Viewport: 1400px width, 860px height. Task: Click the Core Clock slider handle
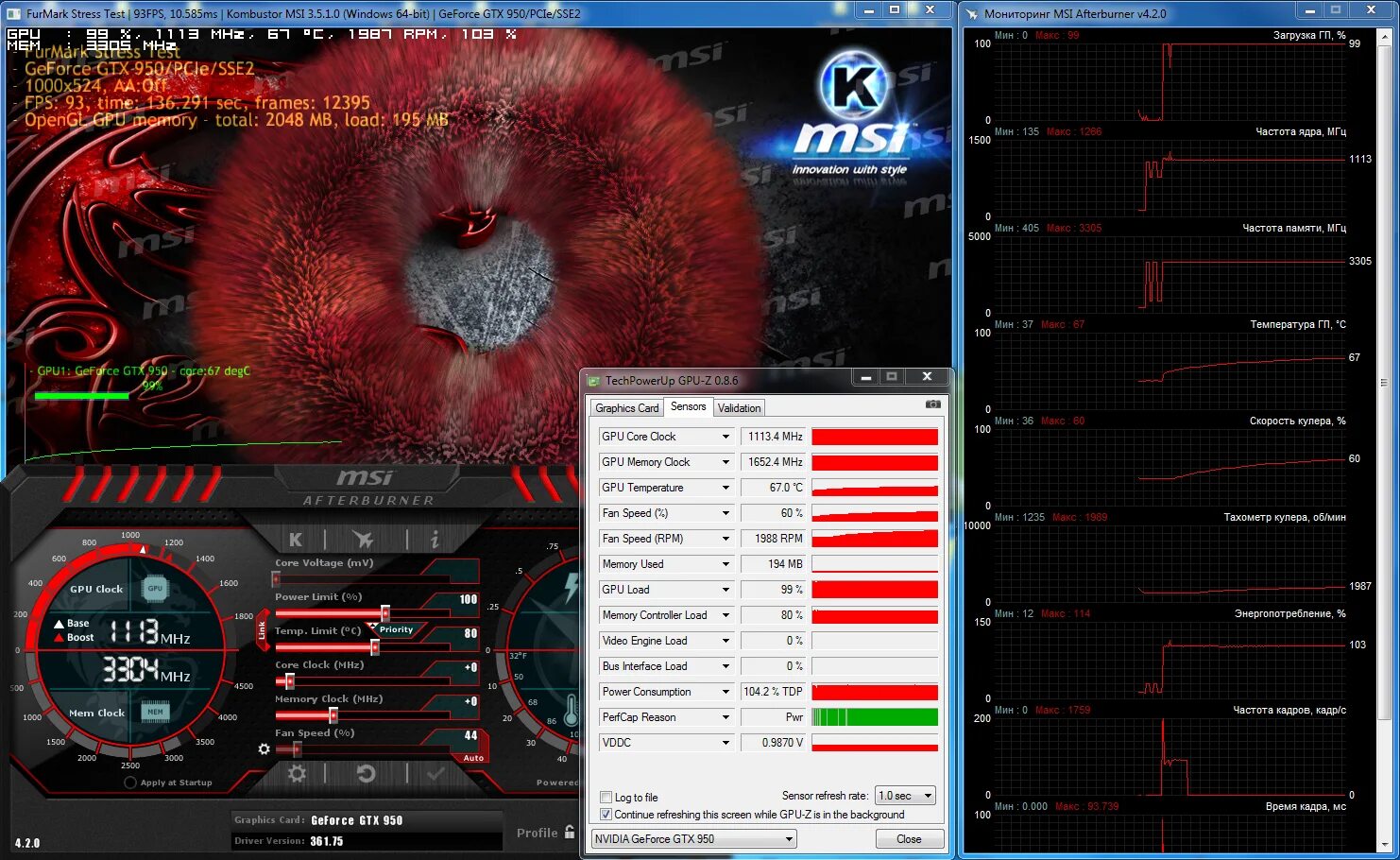[x=289, y=680]
